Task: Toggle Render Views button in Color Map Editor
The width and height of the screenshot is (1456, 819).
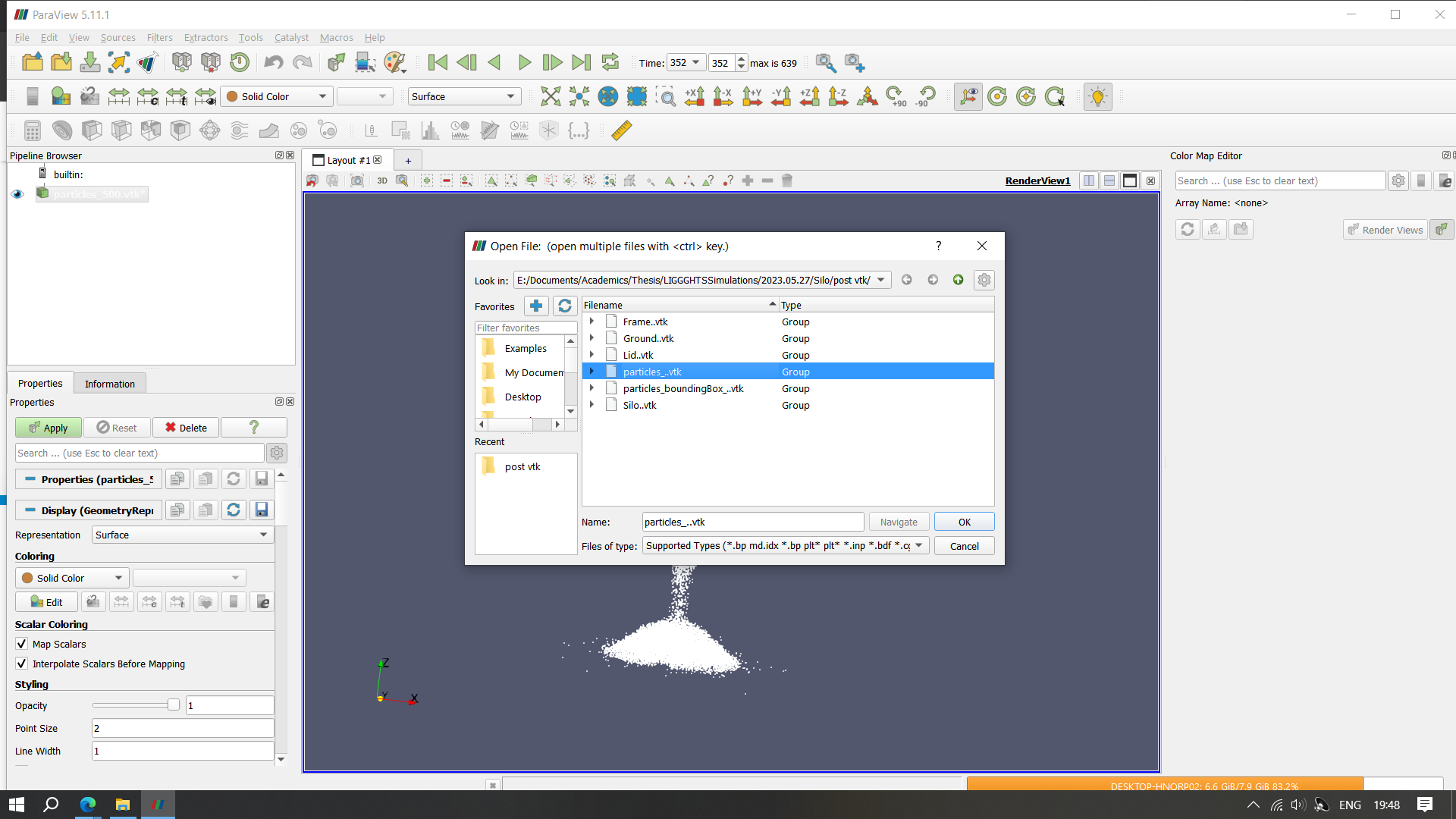Action: click(1385, 230)
